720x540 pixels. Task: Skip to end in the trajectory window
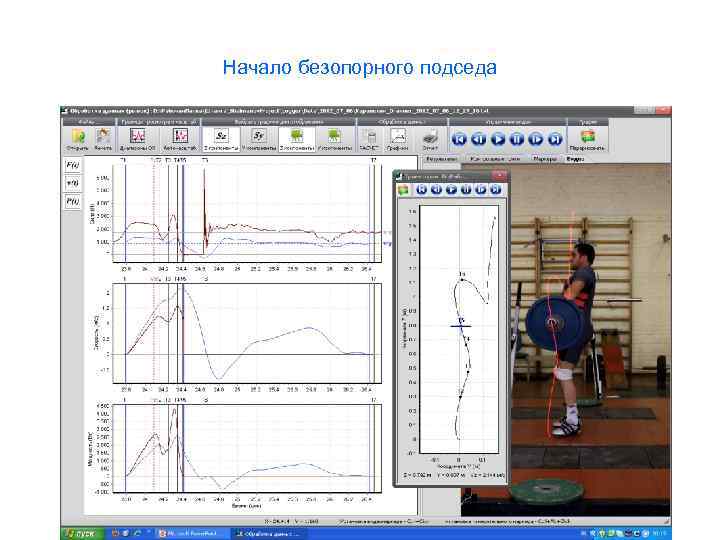tap(495, 190)
